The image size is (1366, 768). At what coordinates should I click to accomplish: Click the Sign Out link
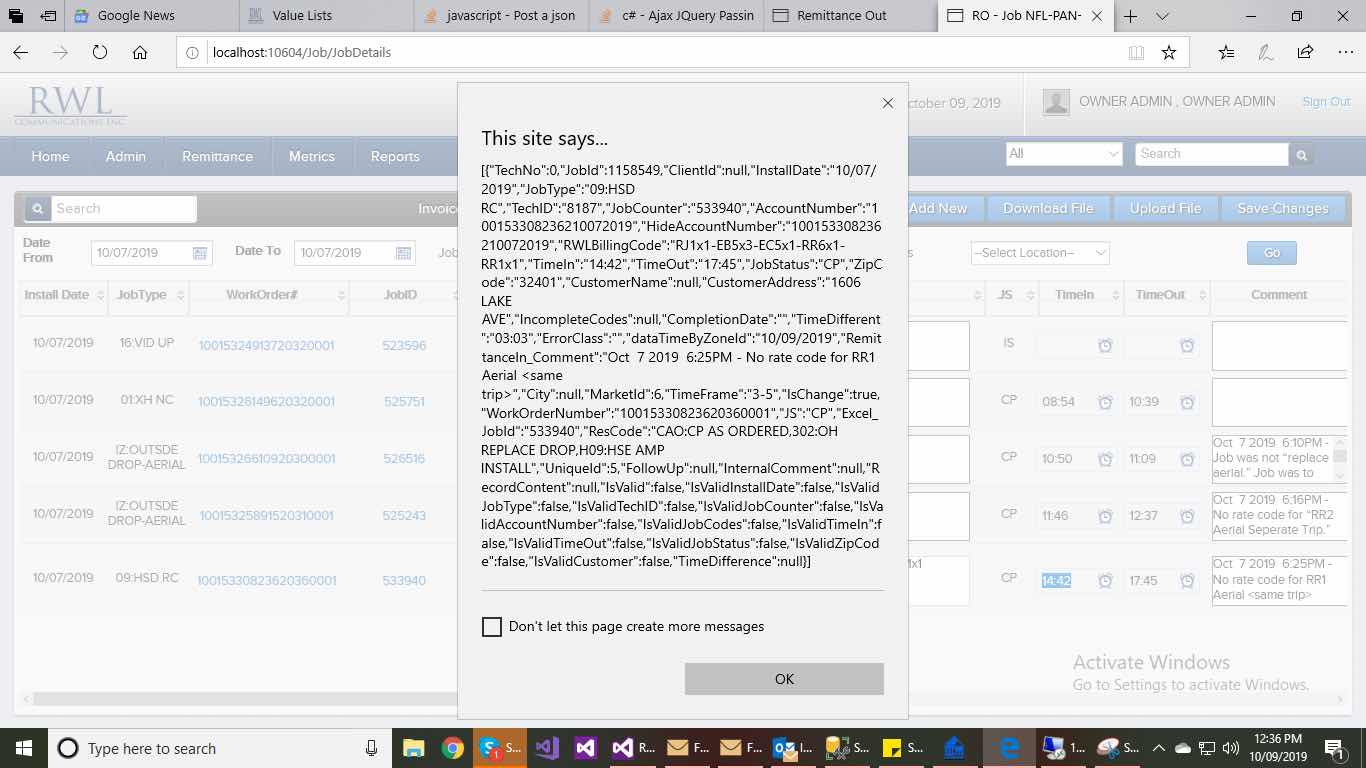click(1326, 102)
